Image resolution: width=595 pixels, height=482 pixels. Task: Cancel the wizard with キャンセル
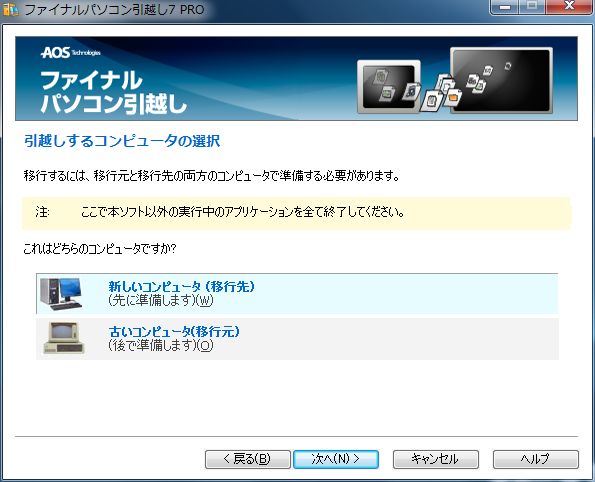click(436, 459)
